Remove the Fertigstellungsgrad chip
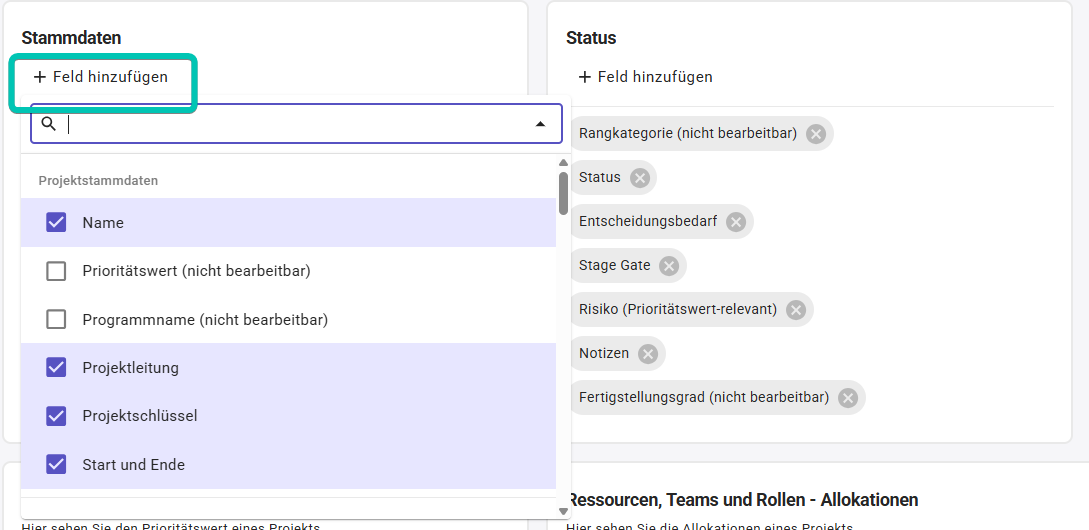Image resolution: width=1089 pixels, height=530 pixels. (x=848, y=398)
